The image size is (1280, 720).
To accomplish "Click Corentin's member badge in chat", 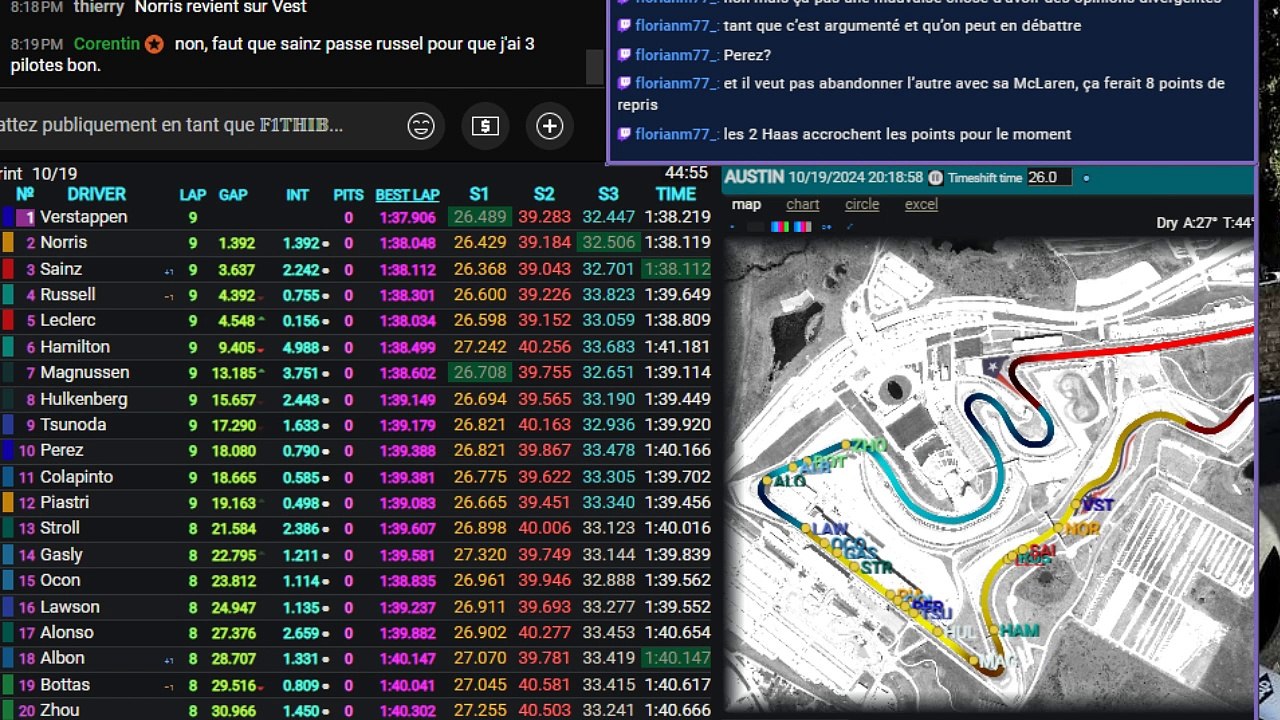I will click(153, 44).
